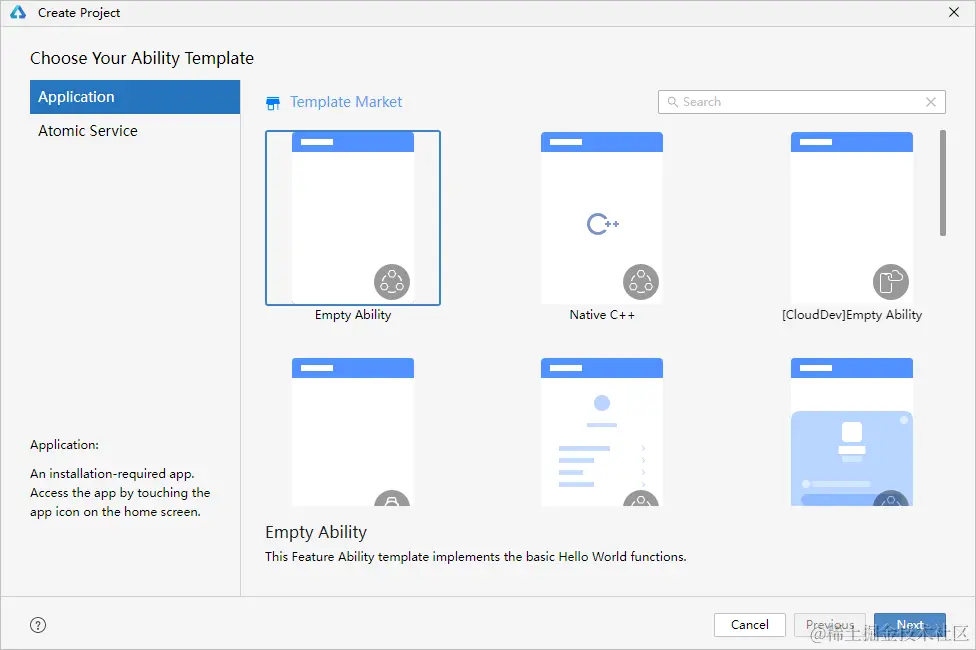Viewport: 976px width, 650px height.
Task: Click the '[CloudDev]Empty Ability' label
Action: click(852, 315)
